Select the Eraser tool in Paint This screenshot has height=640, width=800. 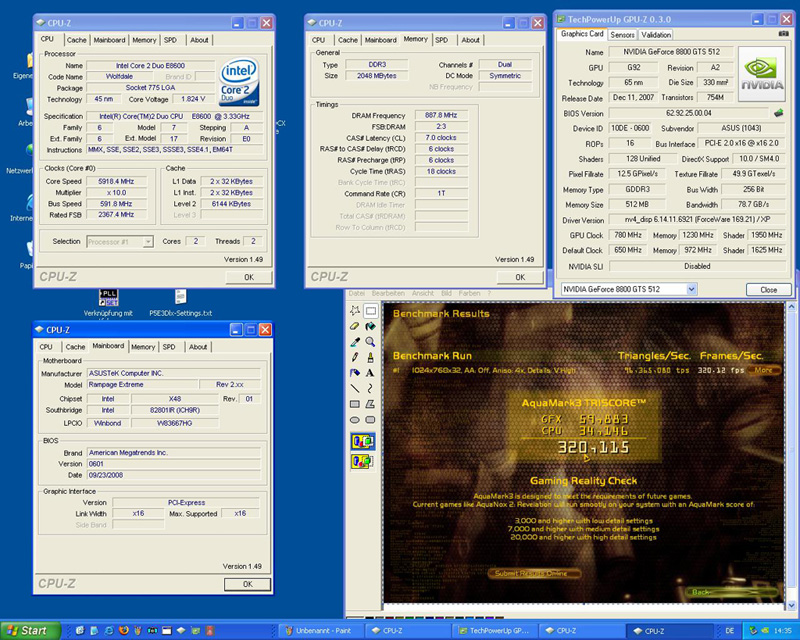pyautogui.click(x=355, y=326)
